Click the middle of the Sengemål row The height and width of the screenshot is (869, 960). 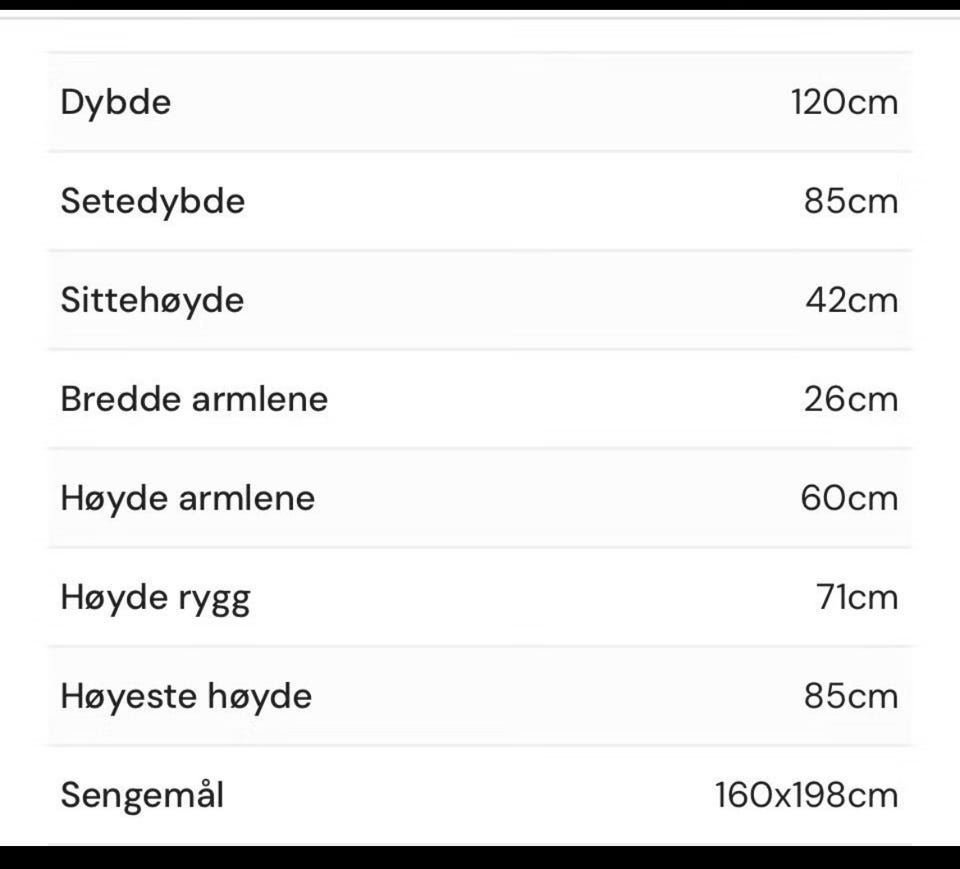480,796
